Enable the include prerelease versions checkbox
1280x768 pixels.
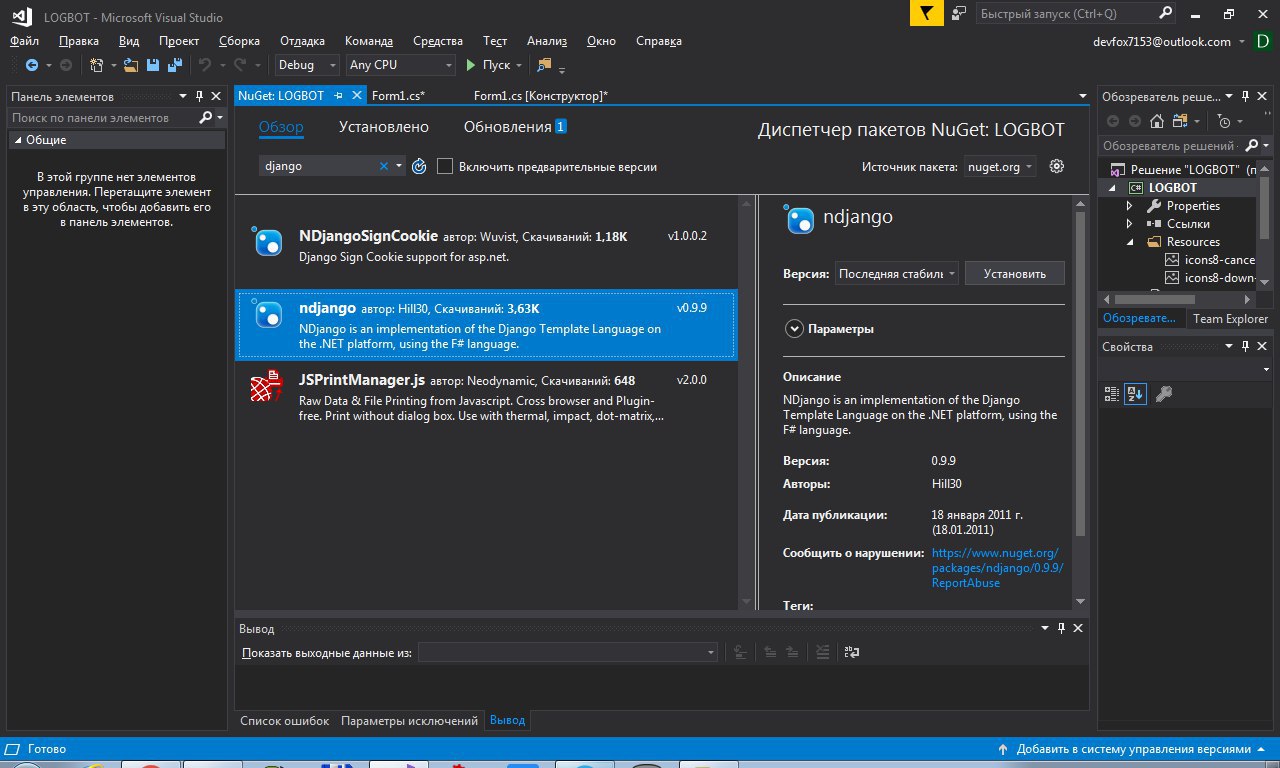[x=446, y=166]
